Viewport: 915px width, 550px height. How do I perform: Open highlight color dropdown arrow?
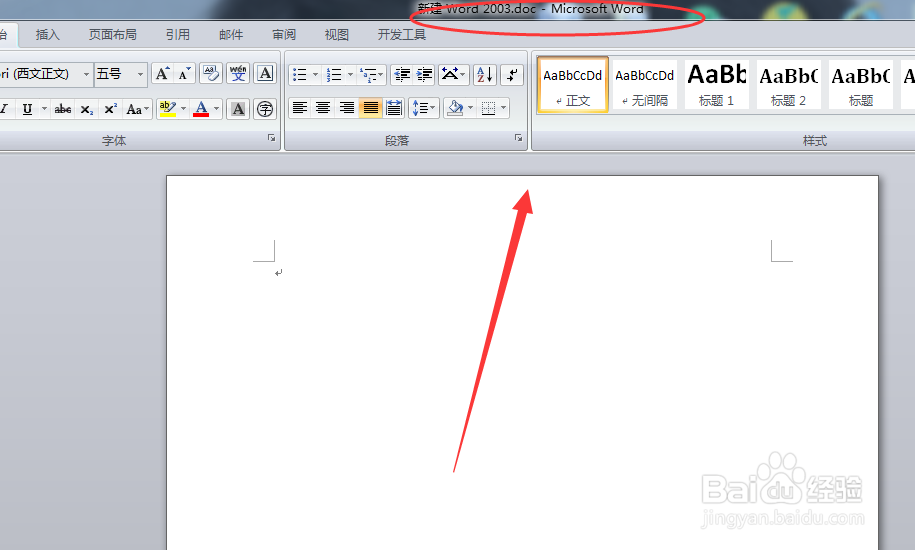(183, 109)
